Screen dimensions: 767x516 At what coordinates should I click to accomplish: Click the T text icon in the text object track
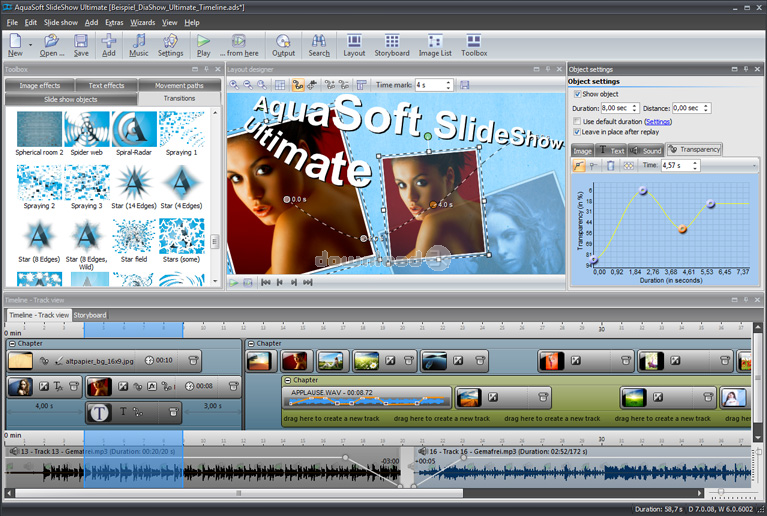123,412
